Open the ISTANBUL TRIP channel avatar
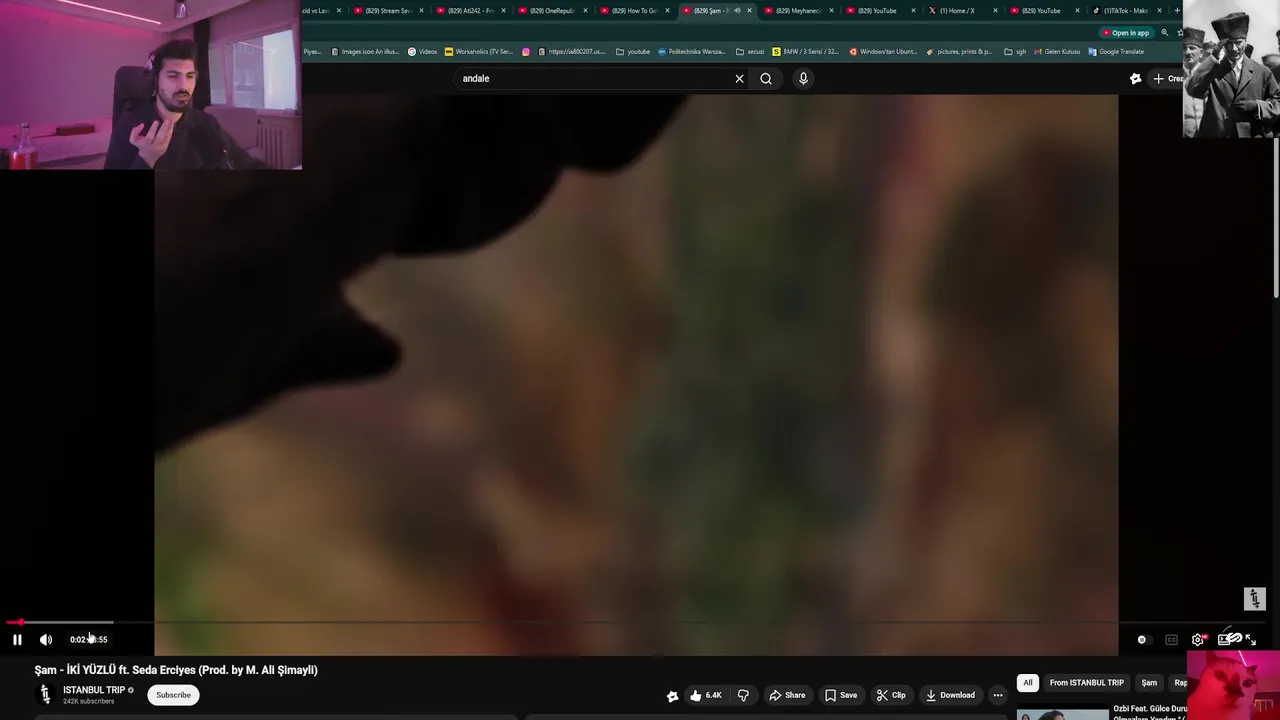1280x720 pixels. pos(45,695)
